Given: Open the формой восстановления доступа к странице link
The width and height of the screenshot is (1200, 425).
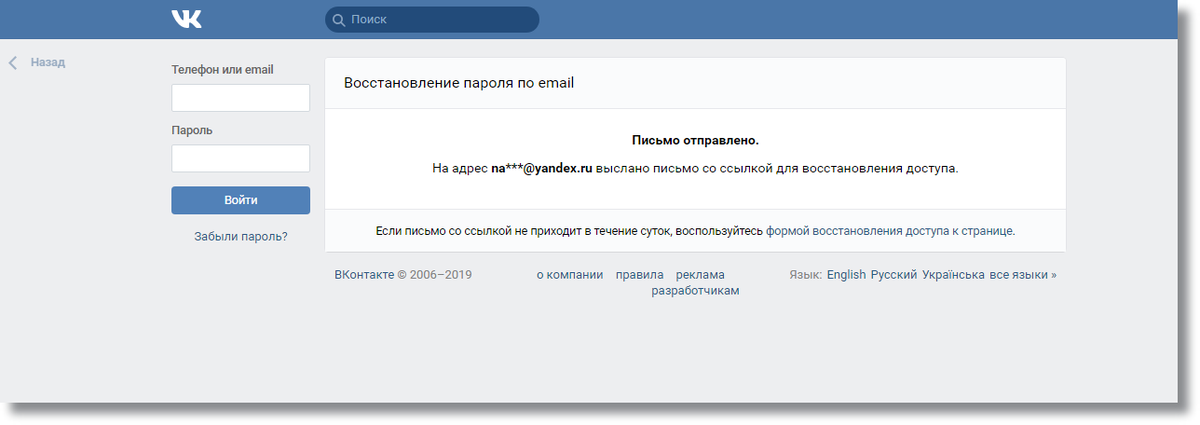Looking at the screenshot, I should click(891, 231).
